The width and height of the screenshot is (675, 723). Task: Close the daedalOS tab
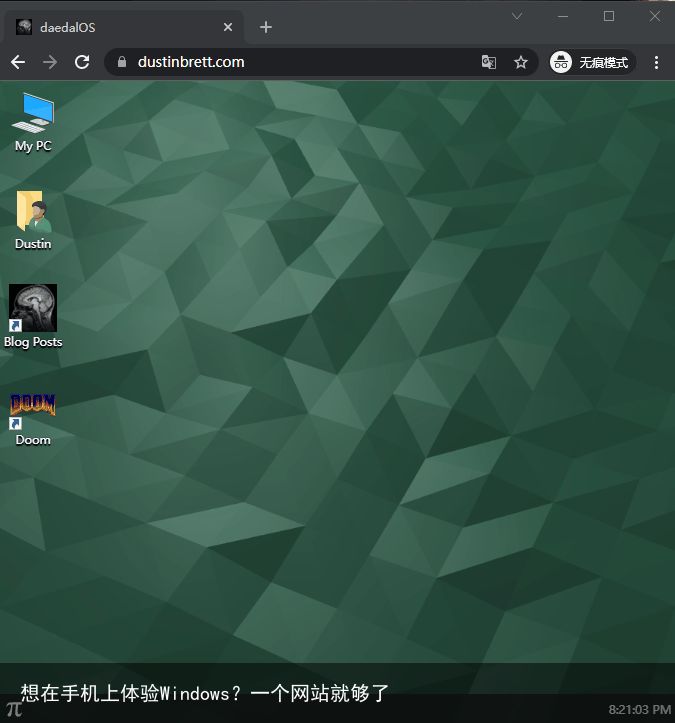[228, 27]
